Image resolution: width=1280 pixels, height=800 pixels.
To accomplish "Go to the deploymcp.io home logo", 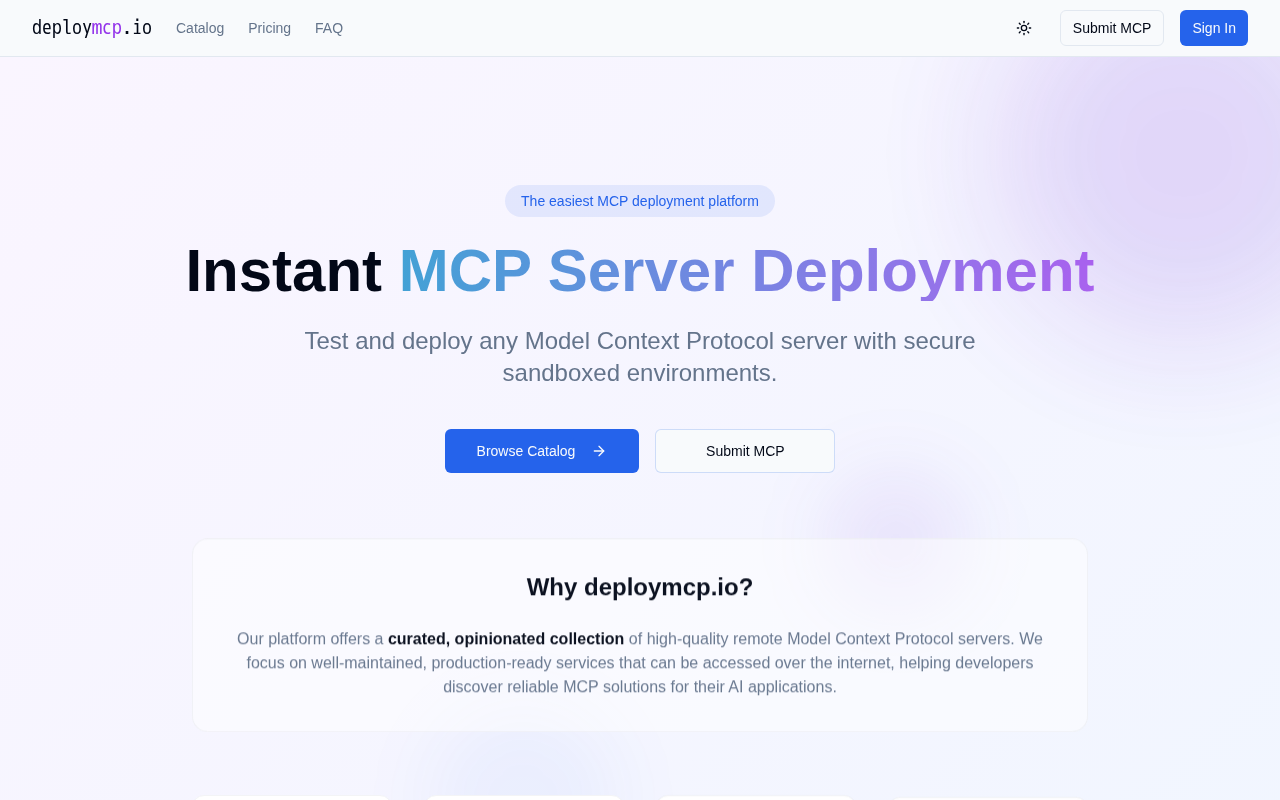I will tap(92, 28).
